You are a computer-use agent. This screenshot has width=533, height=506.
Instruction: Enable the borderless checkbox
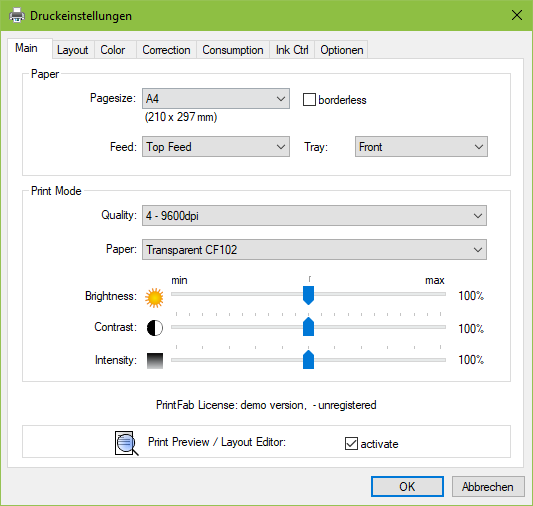click(309, 100)
